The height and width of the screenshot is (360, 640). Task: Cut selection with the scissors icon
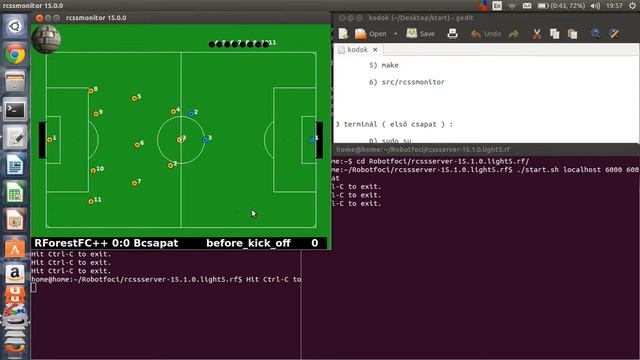click(537, 34)
